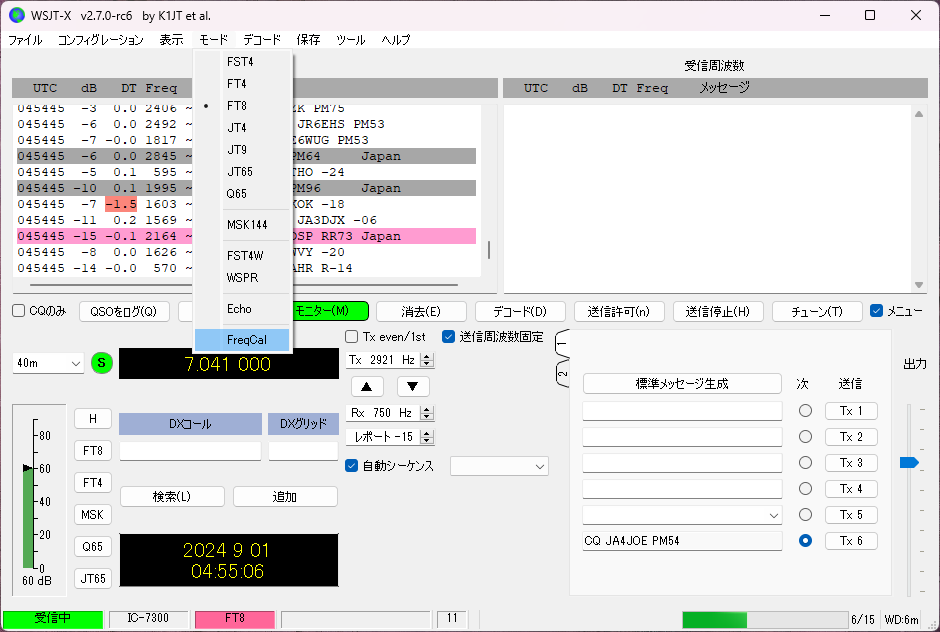940x632 pixels.
Task: Click the QSOをログ(Q) button
Action: [124, 311]
